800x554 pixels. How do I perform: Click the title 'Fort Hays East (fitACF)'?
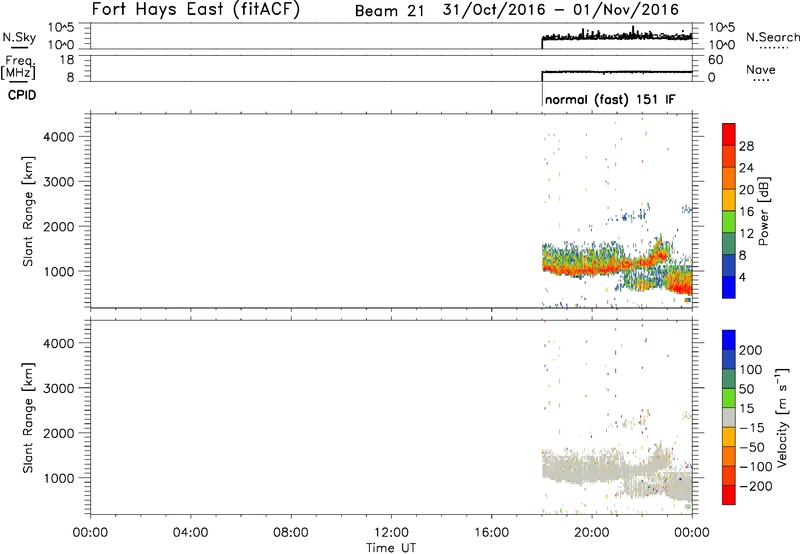pos(195,9)
